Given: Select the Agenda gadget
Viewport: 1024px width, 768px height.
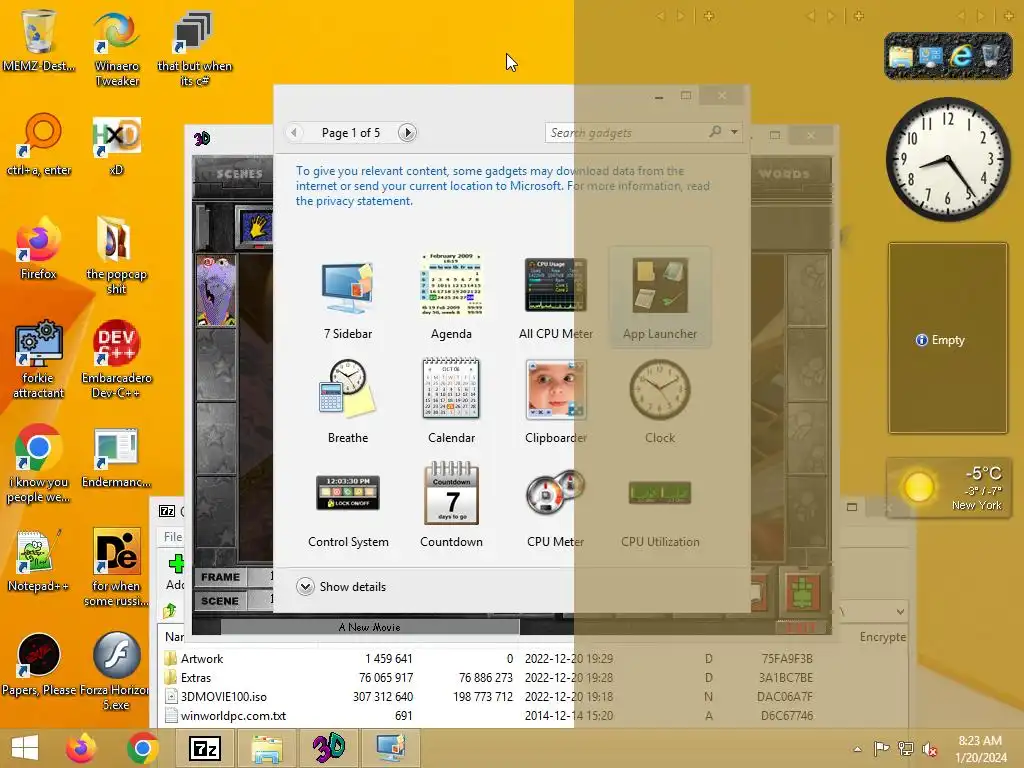Looking at the screenshot, I should [451, 297].
